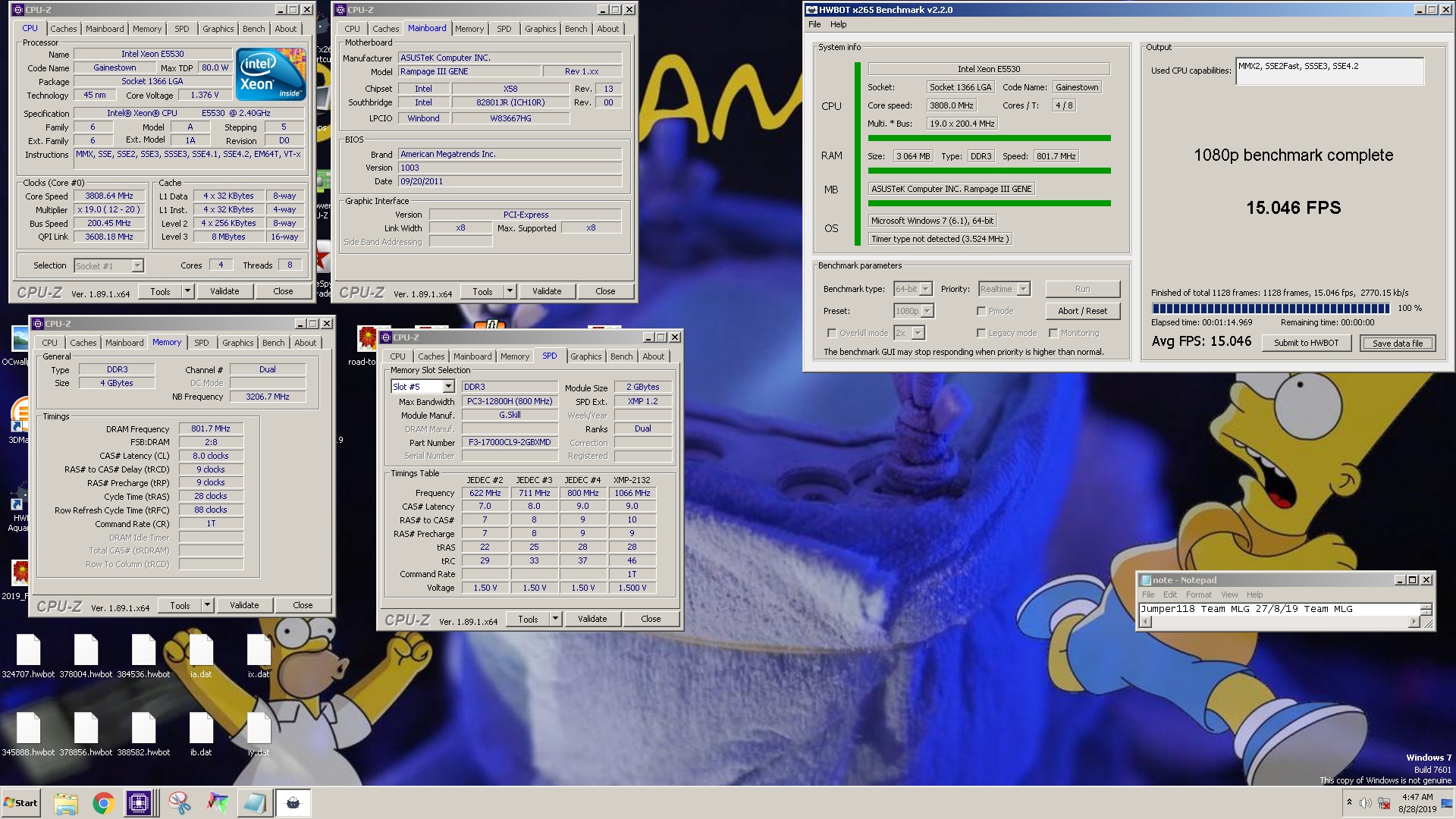Toggle the Pmode checkbox
This screenshot has height=819, width=1456.
pos(981,311)
